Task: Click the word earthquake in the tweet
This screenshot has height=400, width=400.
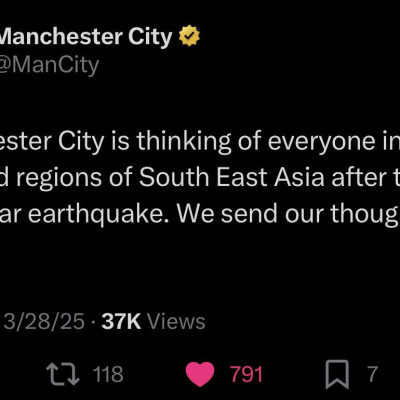Action: click(100, 214)
